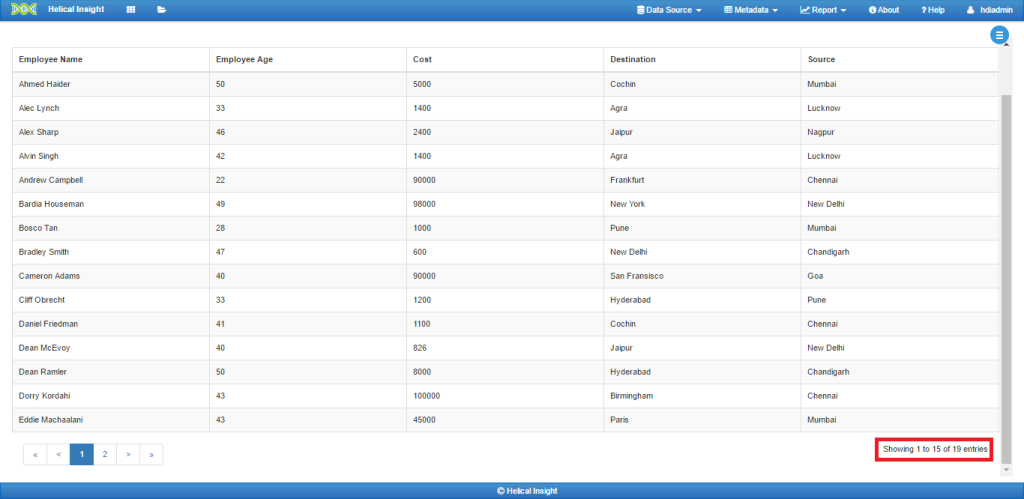The height and width of the screenshot is (499, 1024).
Task: Go to first page with « button
Action: tap(35, 455)
